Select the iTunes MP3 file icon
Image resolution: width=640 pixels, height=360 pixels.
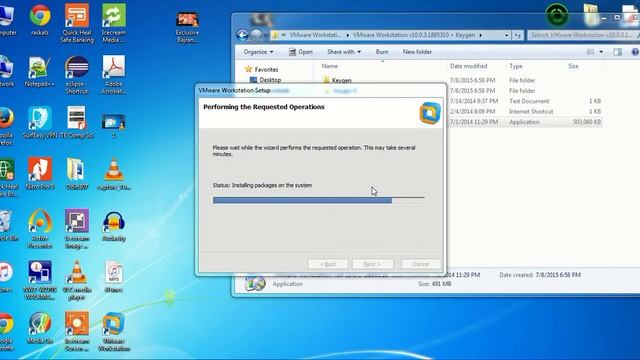tap(113, 277)
